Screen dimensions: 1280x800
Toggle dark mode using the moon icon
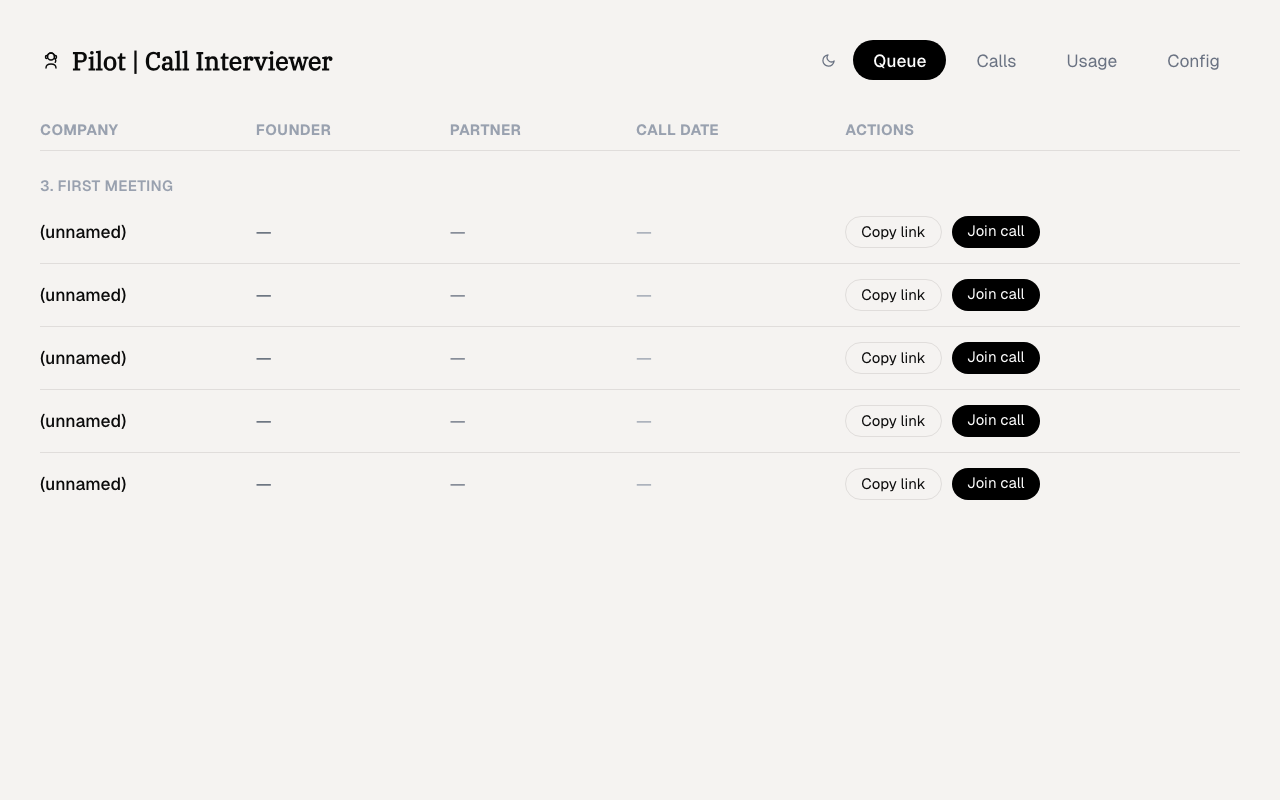pos(828,60)
